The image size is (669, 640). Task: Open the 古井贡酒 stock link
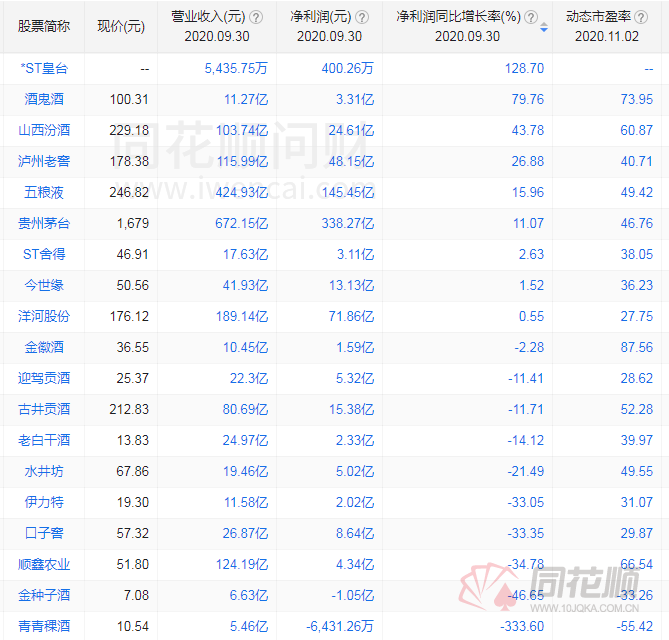(44, 409)
